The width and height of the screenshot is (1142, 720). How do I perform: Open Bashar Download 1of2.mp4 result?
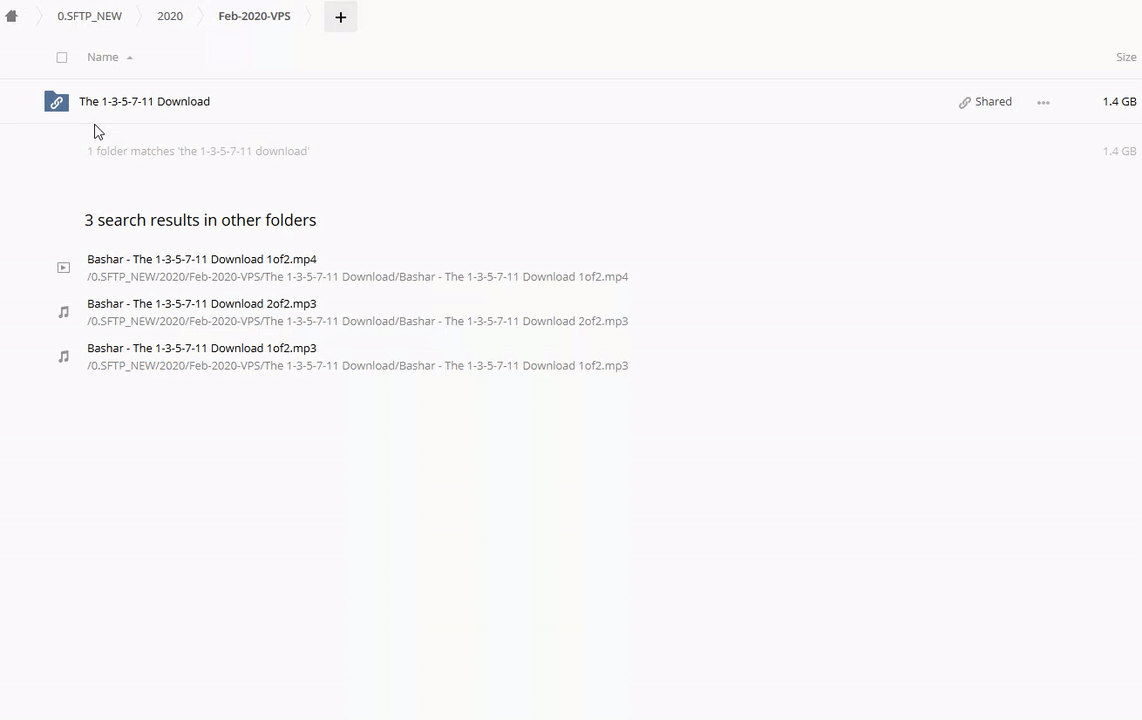click(x=202, y=259)
